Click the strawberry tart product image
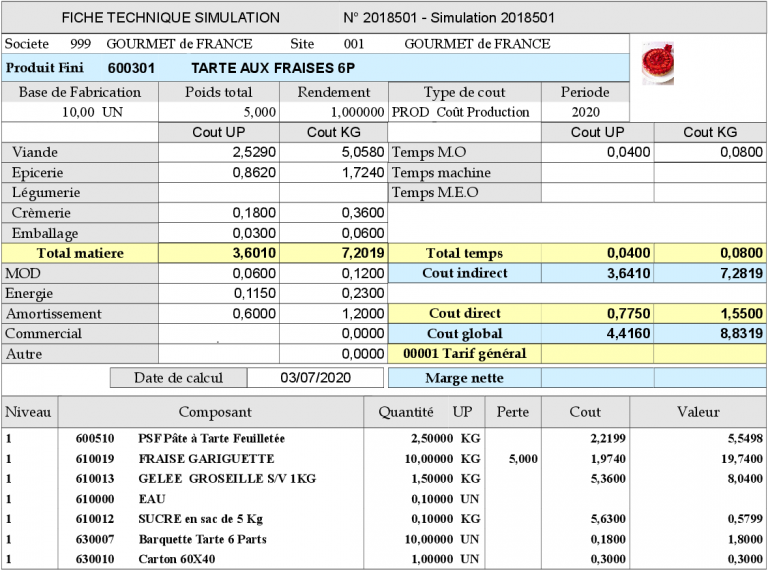768x570 pixels. 658,61
